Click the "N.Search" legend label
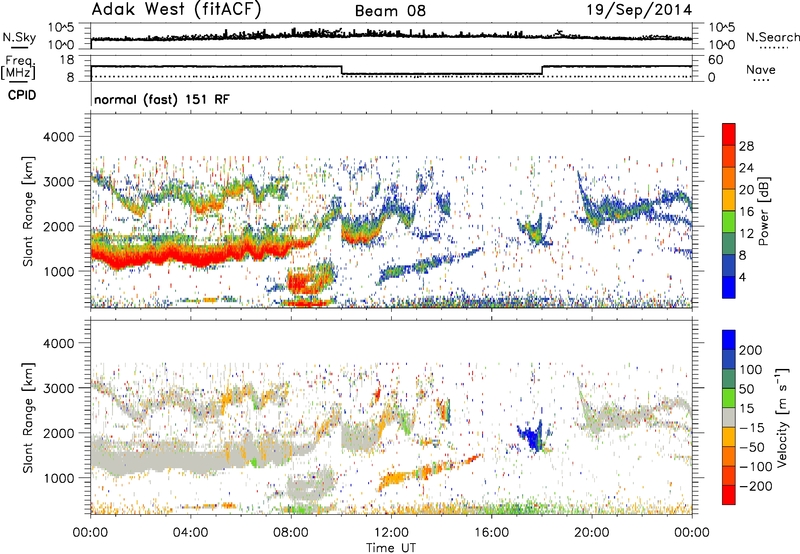 pyautogui.click(x=772, y=37)
